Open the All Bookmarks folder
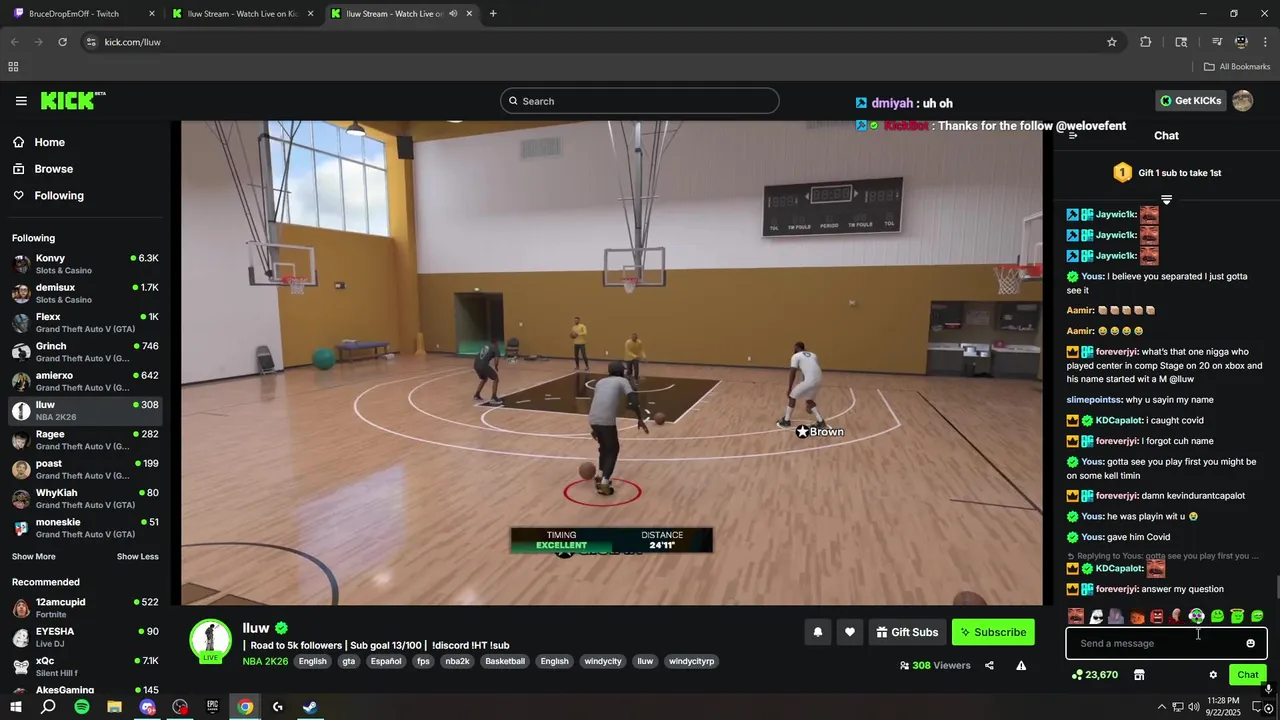 click(1237, 67)
